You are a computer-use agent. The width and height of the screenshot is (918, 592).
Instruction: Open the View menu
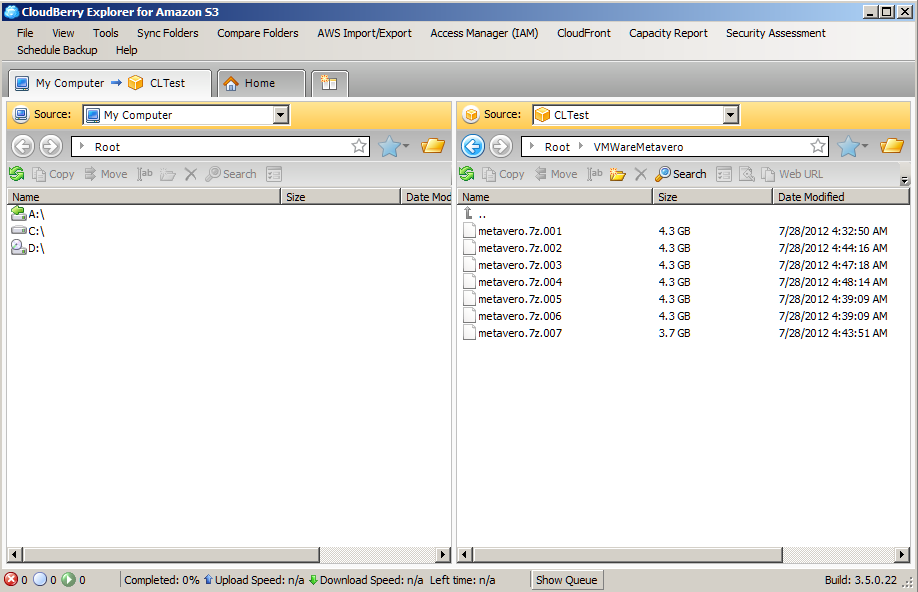tap(63, 33)
